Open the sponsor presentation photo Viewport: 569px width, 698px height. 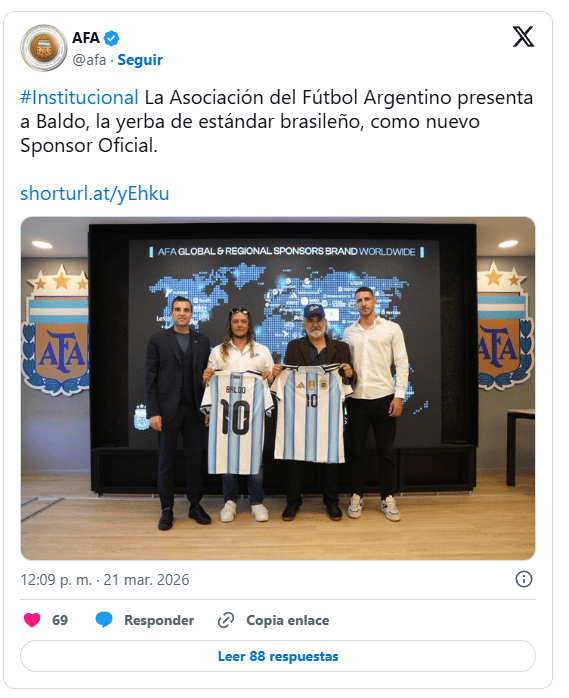278,388
